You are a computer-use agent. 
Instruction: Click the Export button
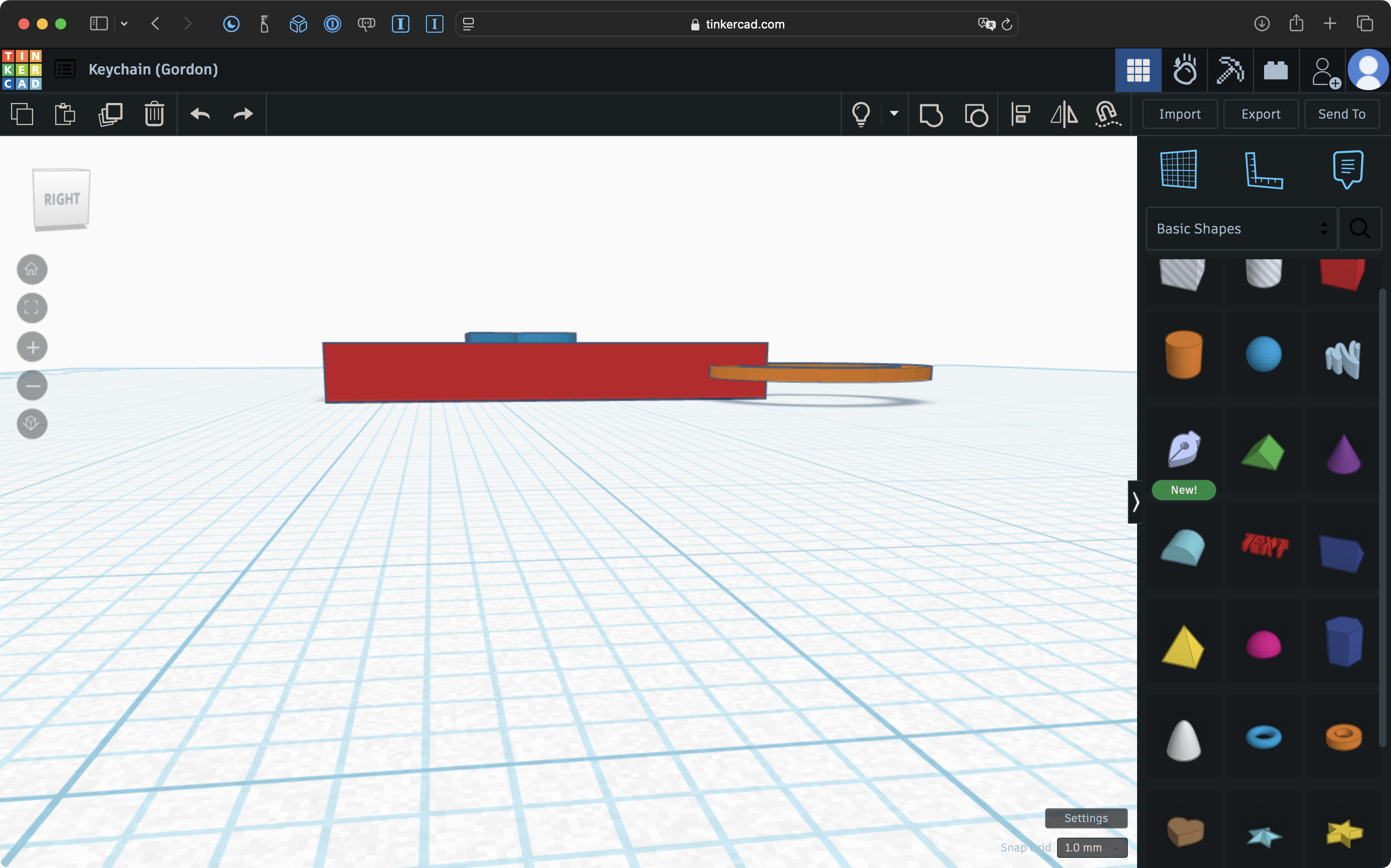click(x=1261, y=114)
